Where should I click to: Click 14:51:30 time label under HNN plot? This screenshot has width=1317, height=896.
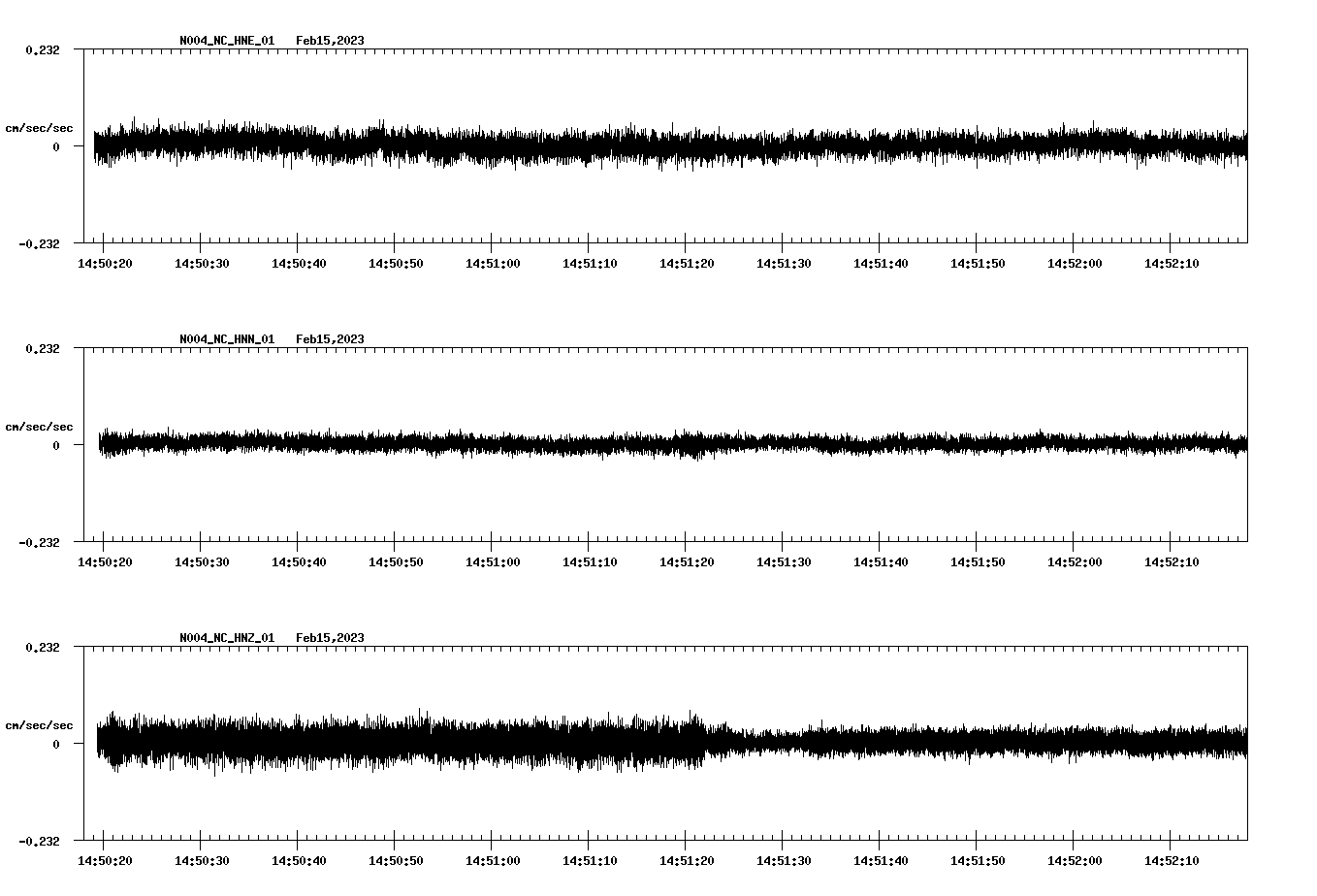pyautogui.click(x=784, y=562)
